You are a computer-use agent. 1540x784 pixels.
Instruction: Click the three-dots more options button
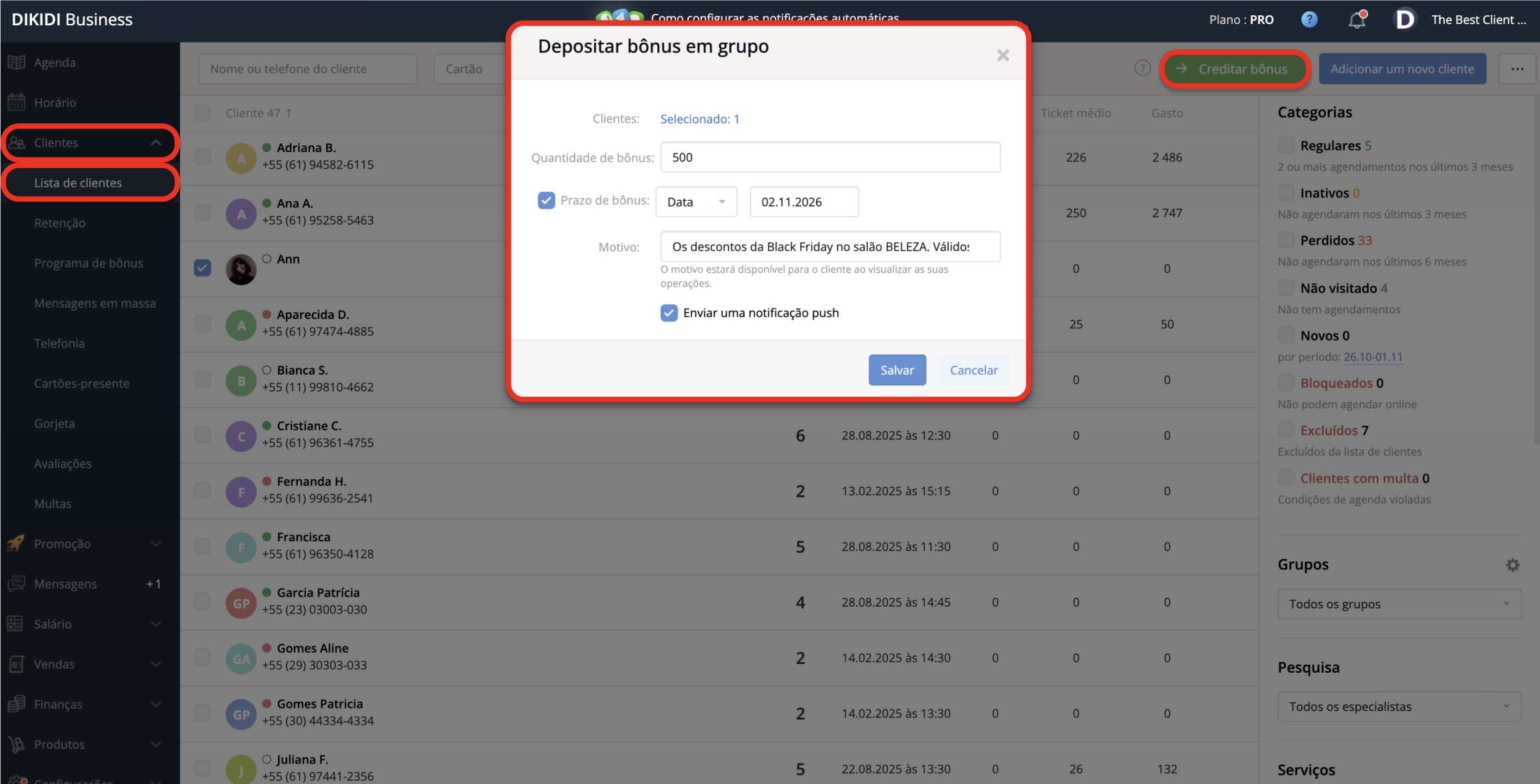(x=1517, y=69)
